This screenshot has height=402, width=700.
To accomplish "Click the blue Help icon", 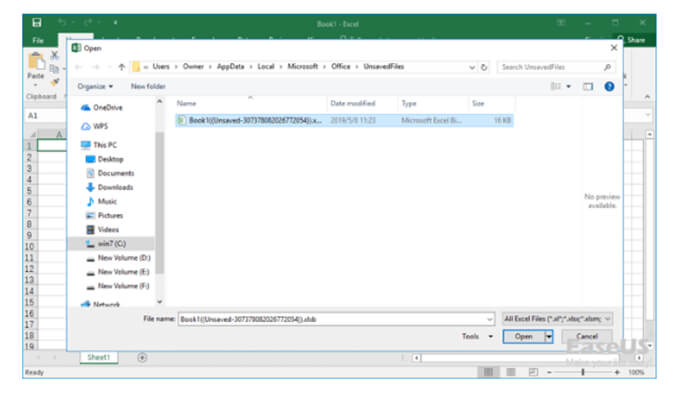I will 609,86.
